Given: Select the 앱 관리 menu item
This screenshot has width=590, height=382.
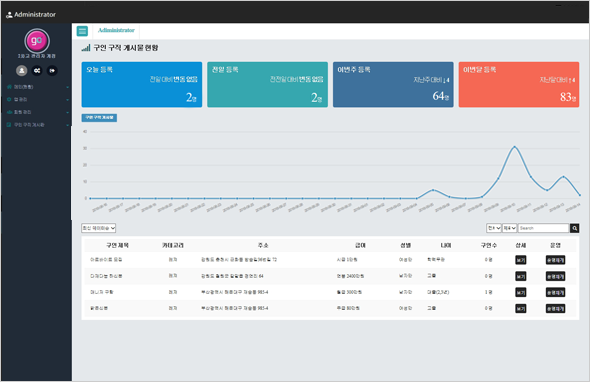Looking at the screenshot, I should tap(21, 99).
